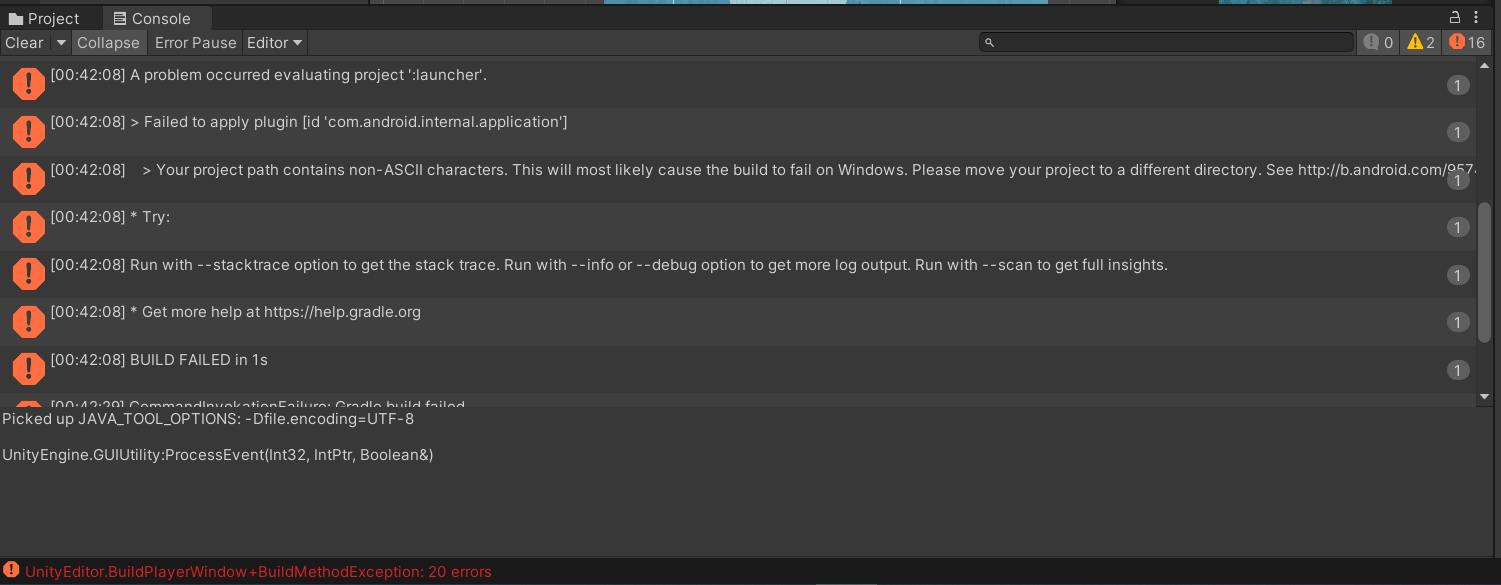Click the error icon beside 'BUILD FAILED in 1s'
This screenshot has height=585, width=1501.
28,369
